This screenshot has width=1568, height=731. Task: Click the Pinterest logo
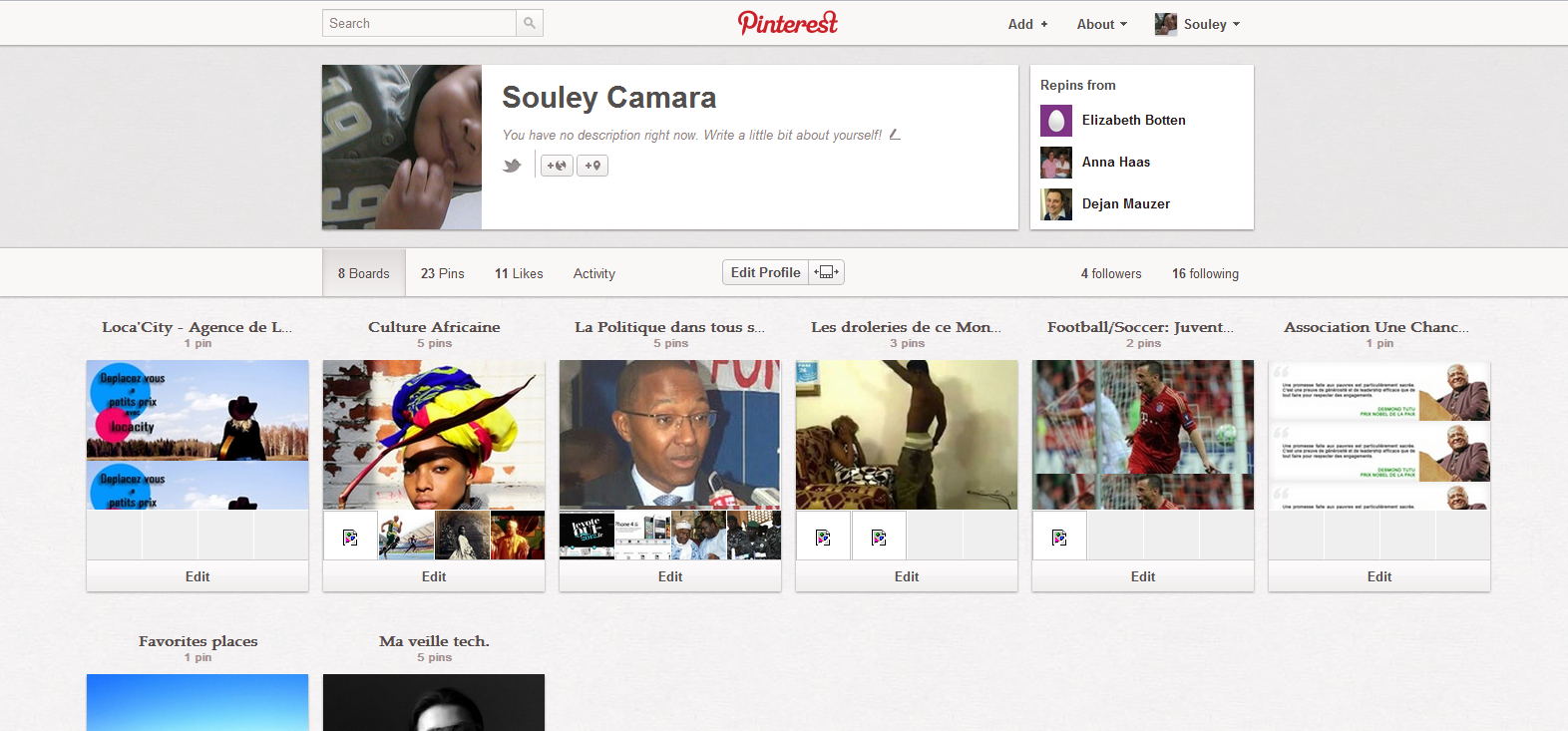coord(787,23)
